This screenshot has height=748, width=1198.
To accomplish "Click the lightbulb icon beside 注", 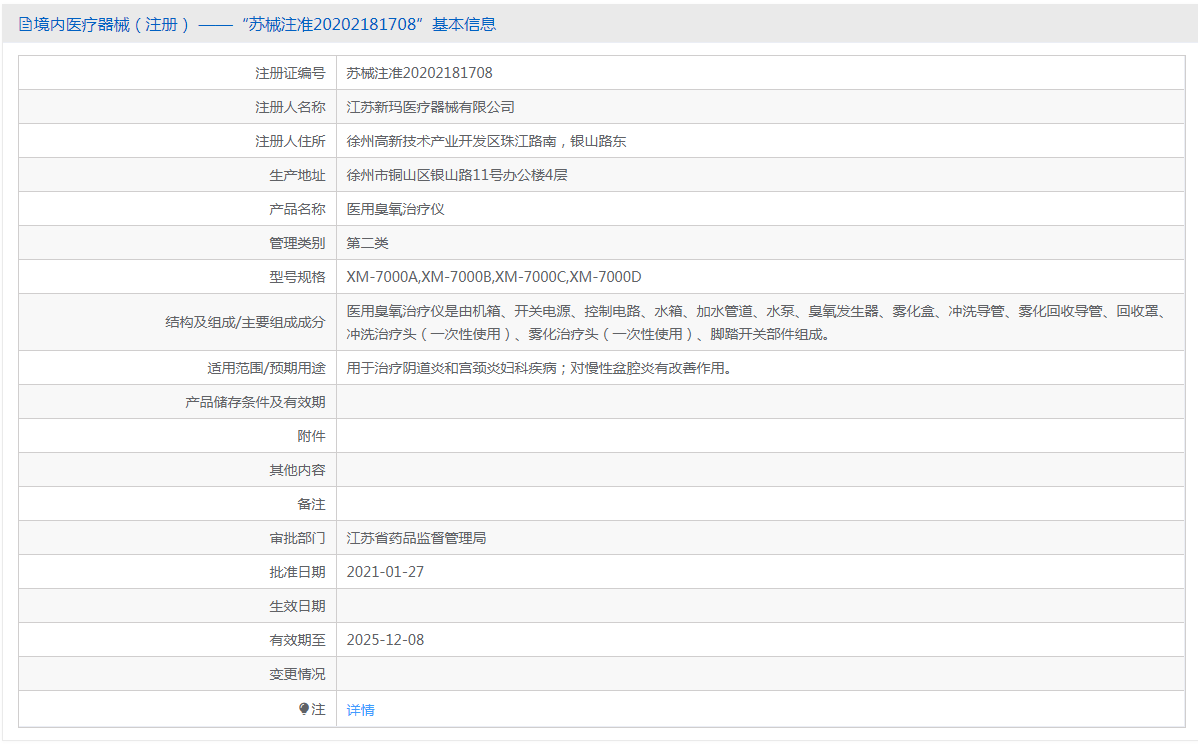I will pyautogui.click(x=304, y=709).
